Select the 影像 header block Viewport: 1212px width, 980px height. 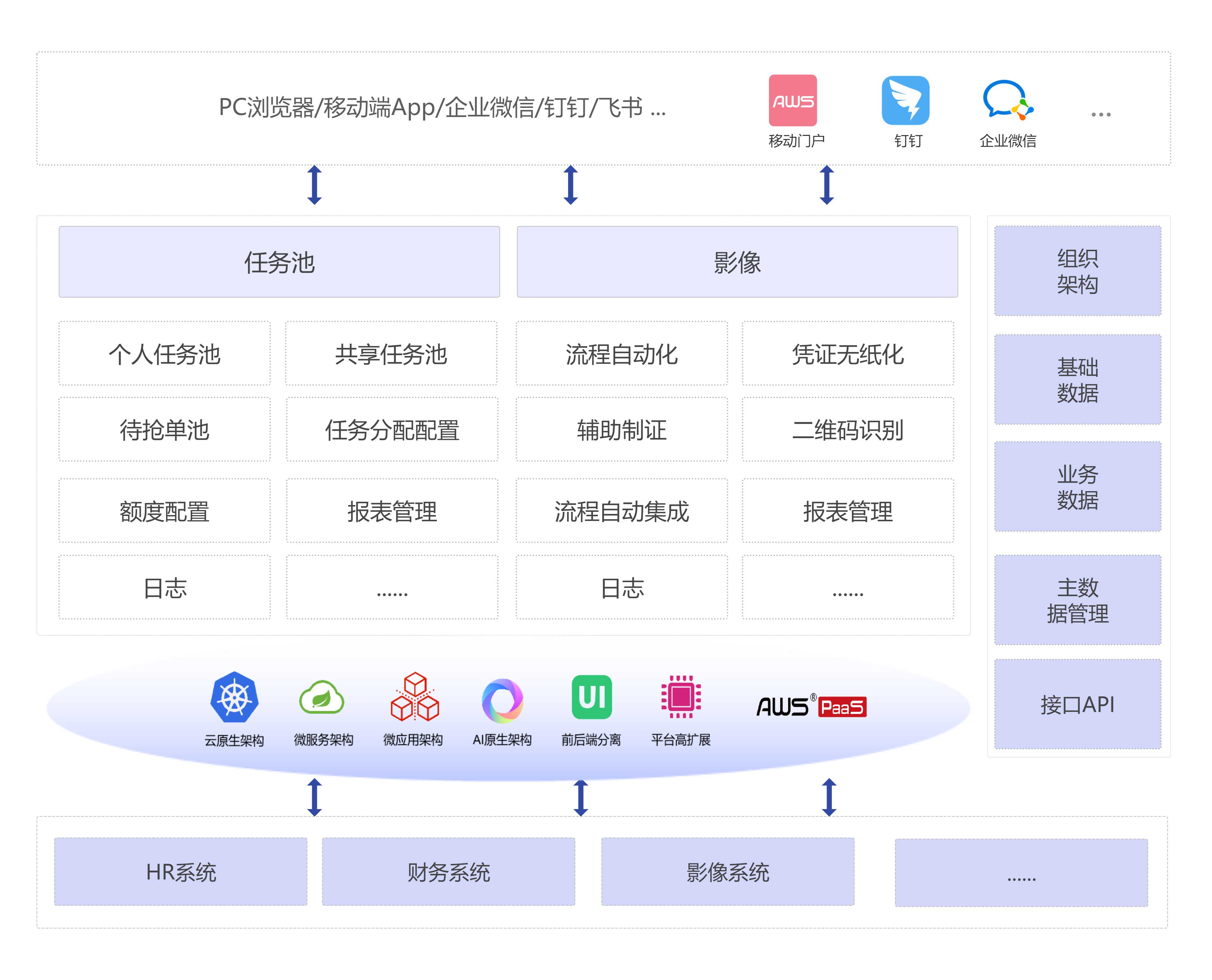(737, 262)
